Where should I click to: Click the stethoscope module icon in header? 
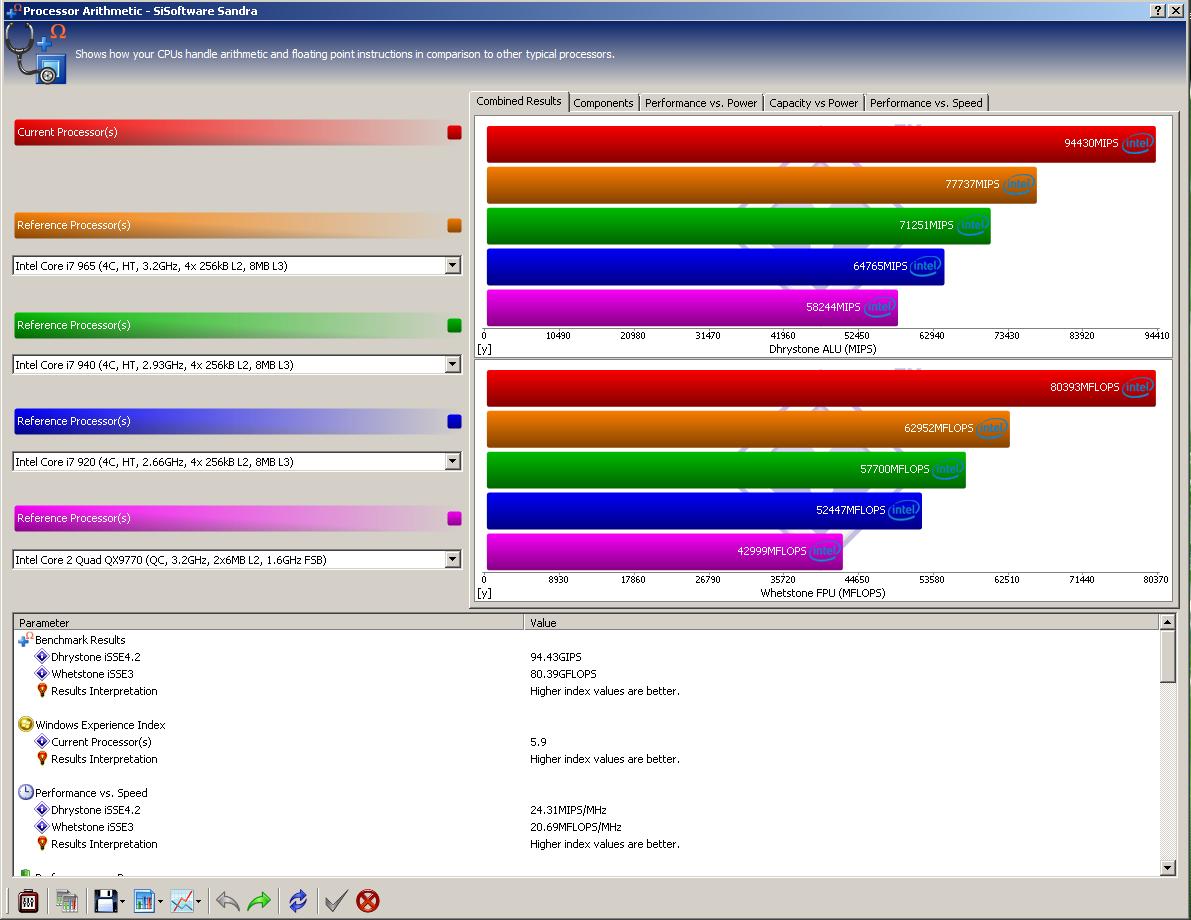click(x=36, y=52)
